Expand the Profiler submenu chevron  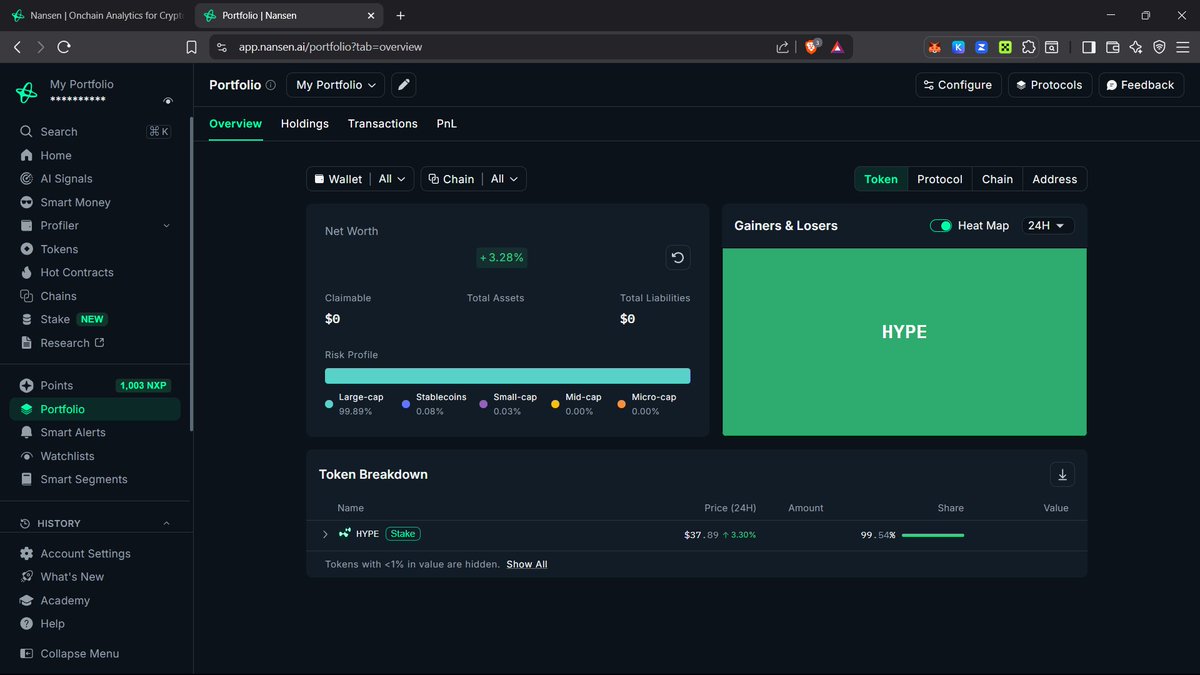pyautogui.click(x=166, y=226)
